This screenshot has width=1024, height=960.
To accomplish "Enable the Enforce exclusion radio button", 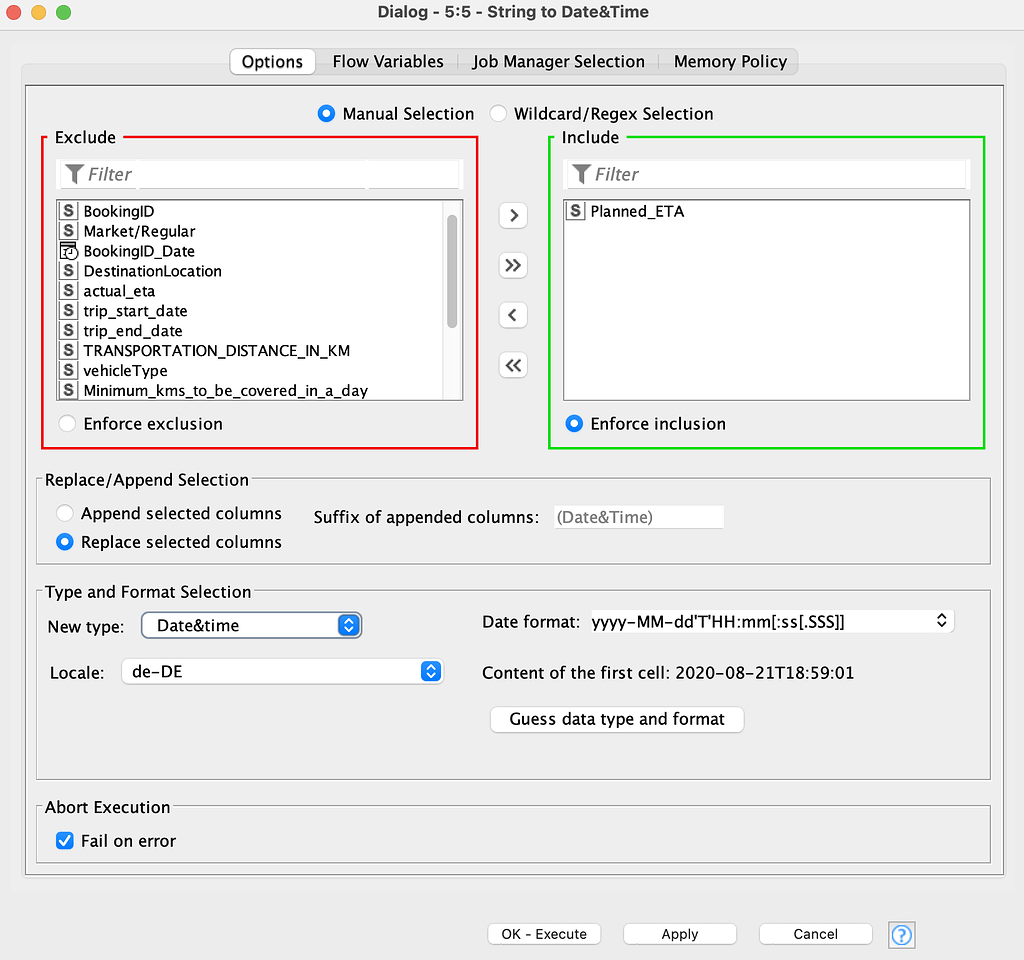I will click(66, 423).
